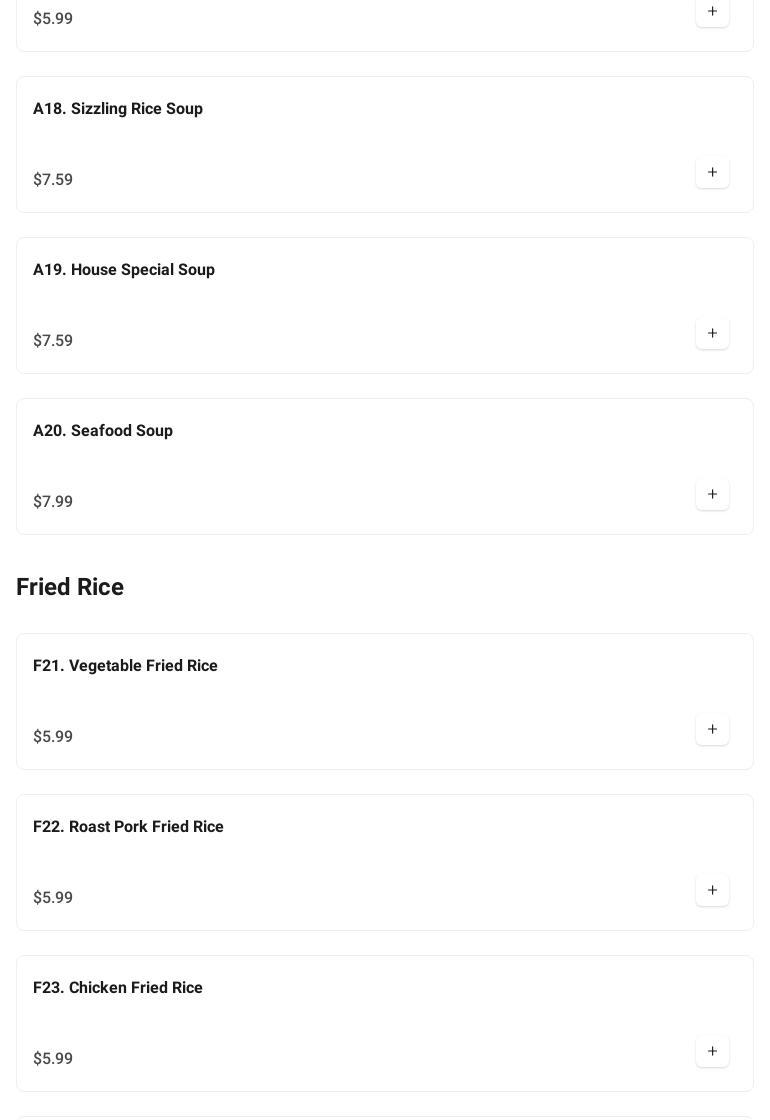770x1120 pixels.
Task: Click the Fried Rice section heading
Action: 70,587
